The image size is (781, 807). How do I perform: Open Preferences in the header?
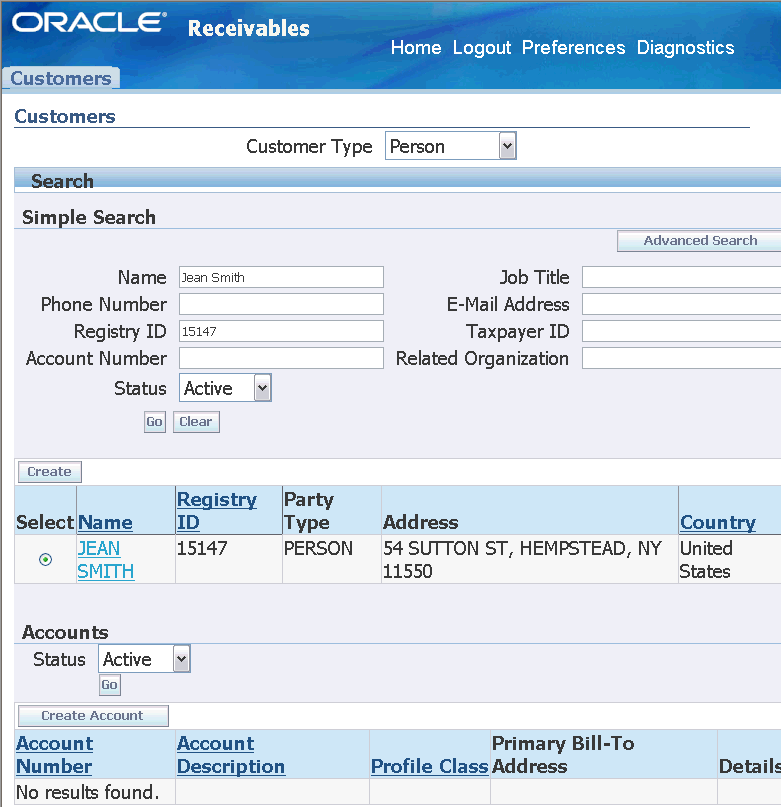[574, 48]
